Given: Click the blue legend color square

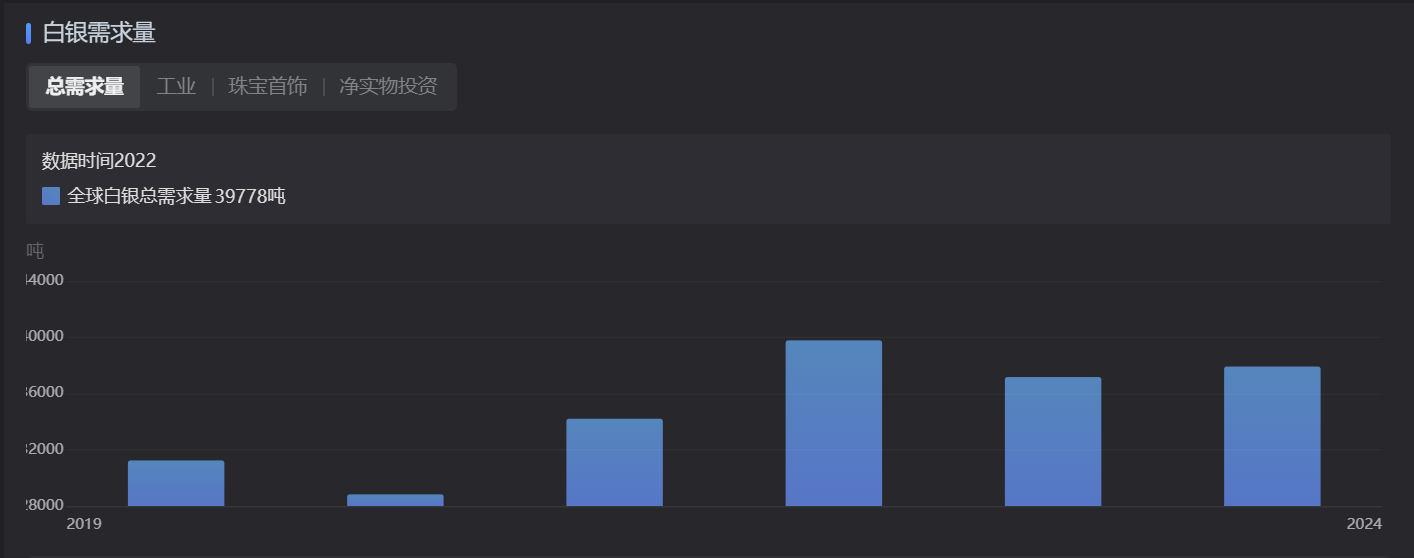Looking at the screenshot, I should tap(51, 196).
